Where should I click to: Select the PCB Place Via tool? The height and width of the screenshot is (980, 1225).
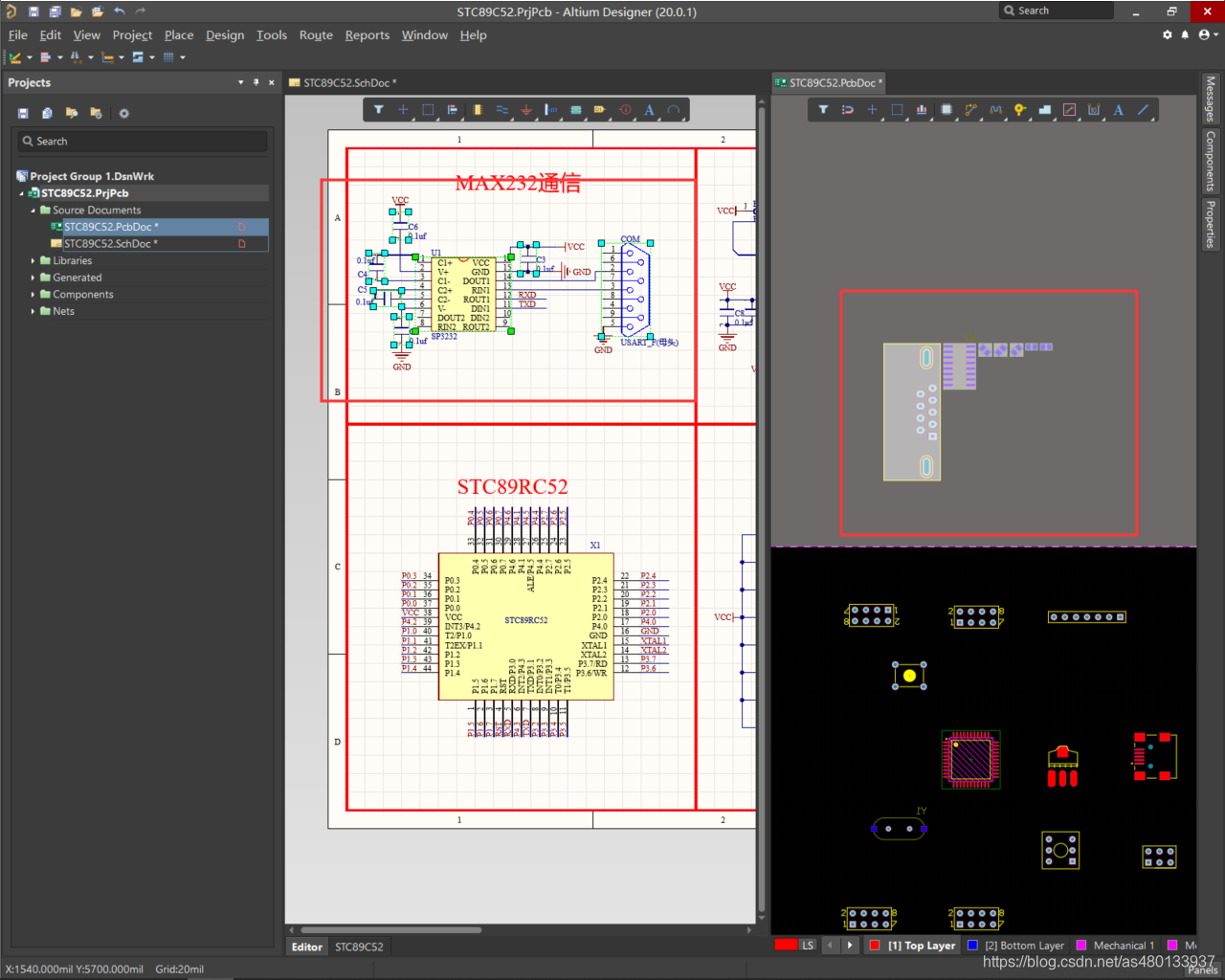pyautogui.click(x=1020, y=110)
